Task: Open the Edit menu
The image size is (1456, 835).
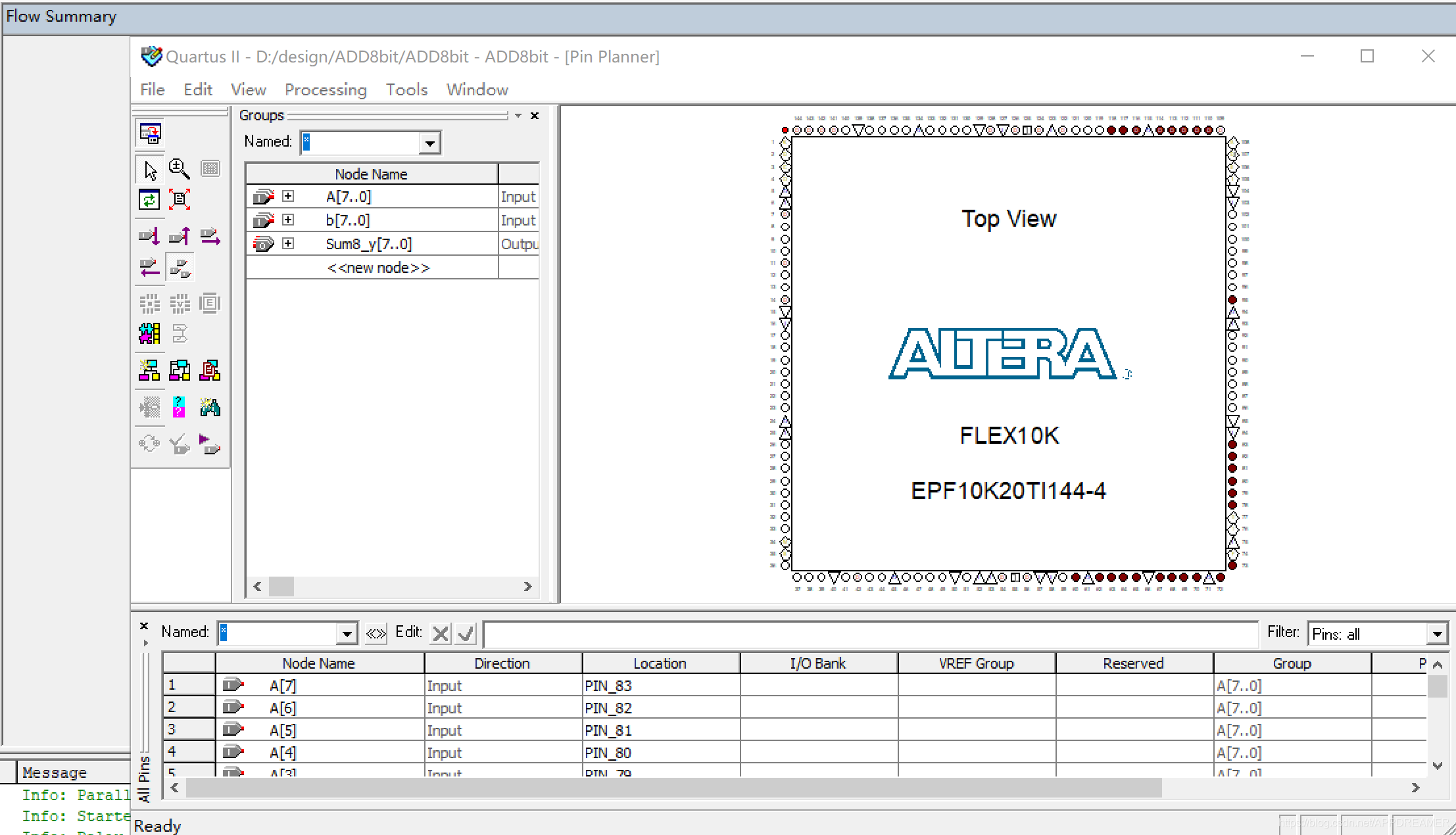Action: pyautogui.click(x=197, y=89)
